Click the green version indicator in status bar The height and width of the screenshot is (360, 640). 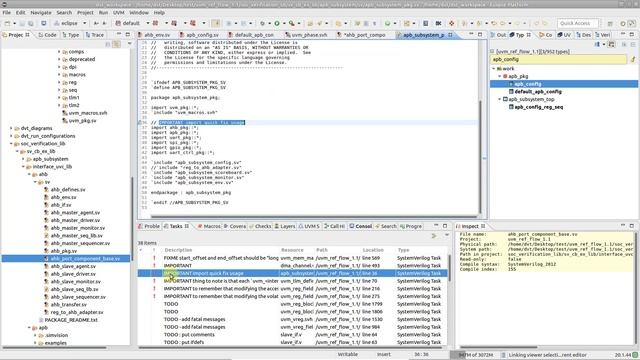(635, 355)
